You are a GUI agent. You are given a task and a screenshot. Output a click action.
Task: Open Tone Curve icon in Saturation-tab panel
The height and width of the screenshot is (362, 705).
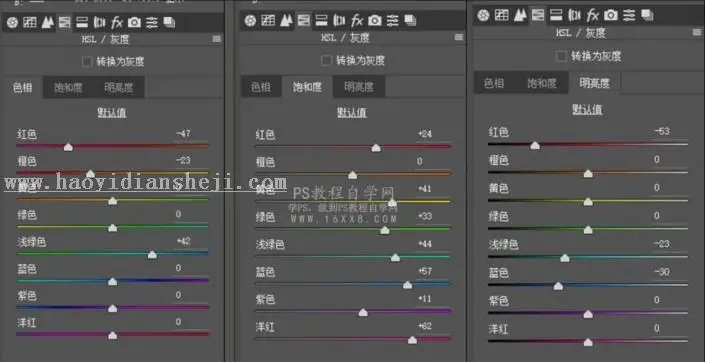click(268, 20)
